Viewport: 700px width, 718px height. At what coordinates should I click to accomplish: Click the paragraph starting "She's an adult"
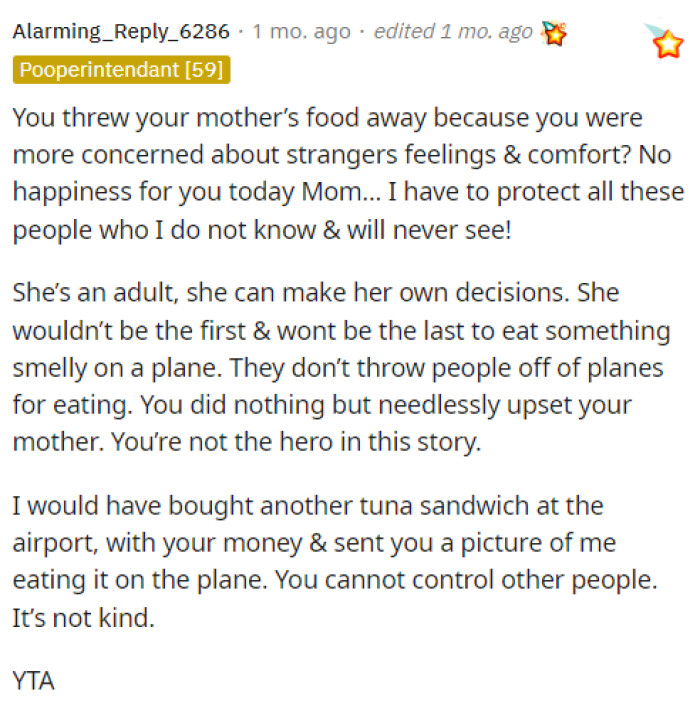[340, 368]
